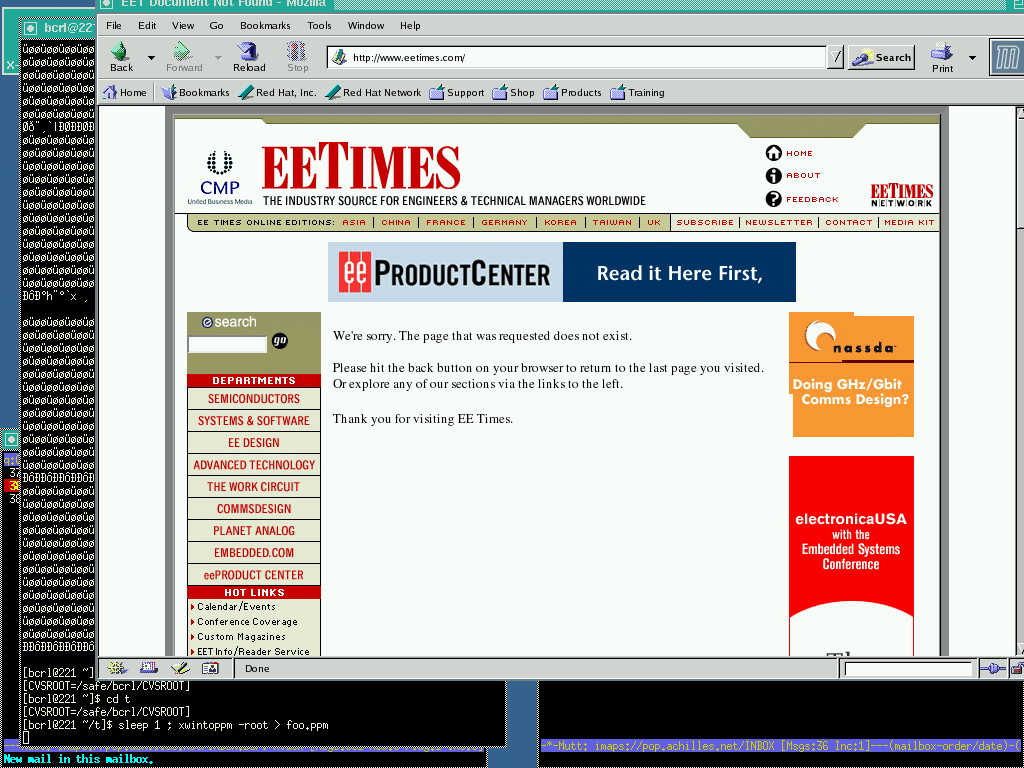This screenshot has height=768, width=1024.
Task: Open the Home icon on the personal toolbar
Action: (110, 93)
